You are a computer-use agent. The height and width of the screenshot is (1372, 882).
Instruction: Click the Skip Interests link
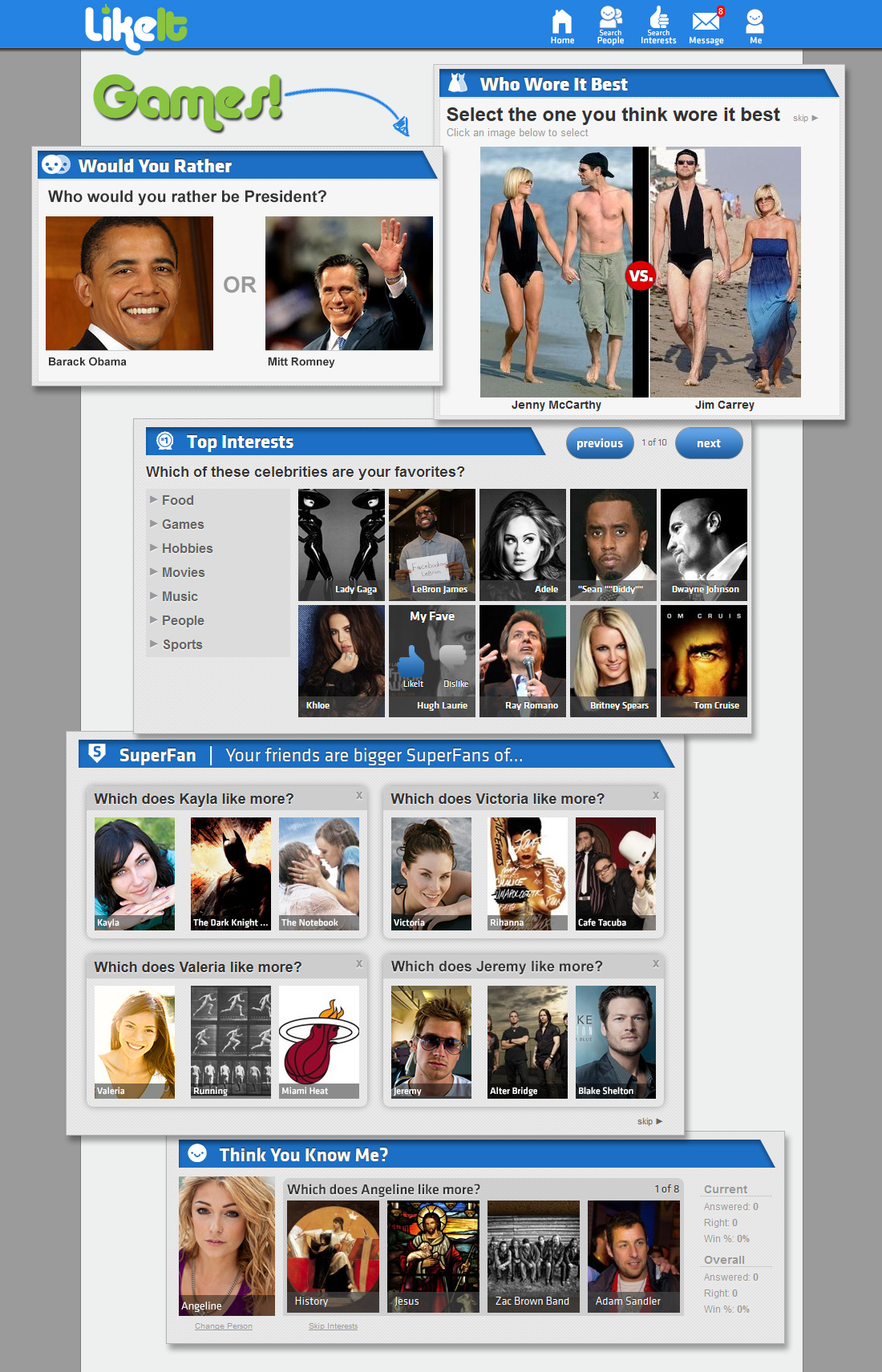[334, 1326]
